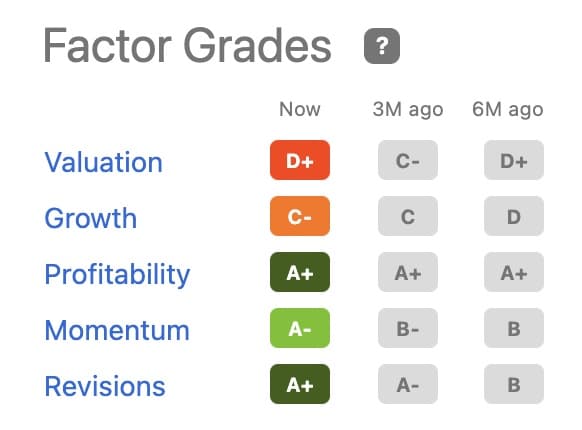Click Growth D grade from 6M ago

click(x=514, y=216)
